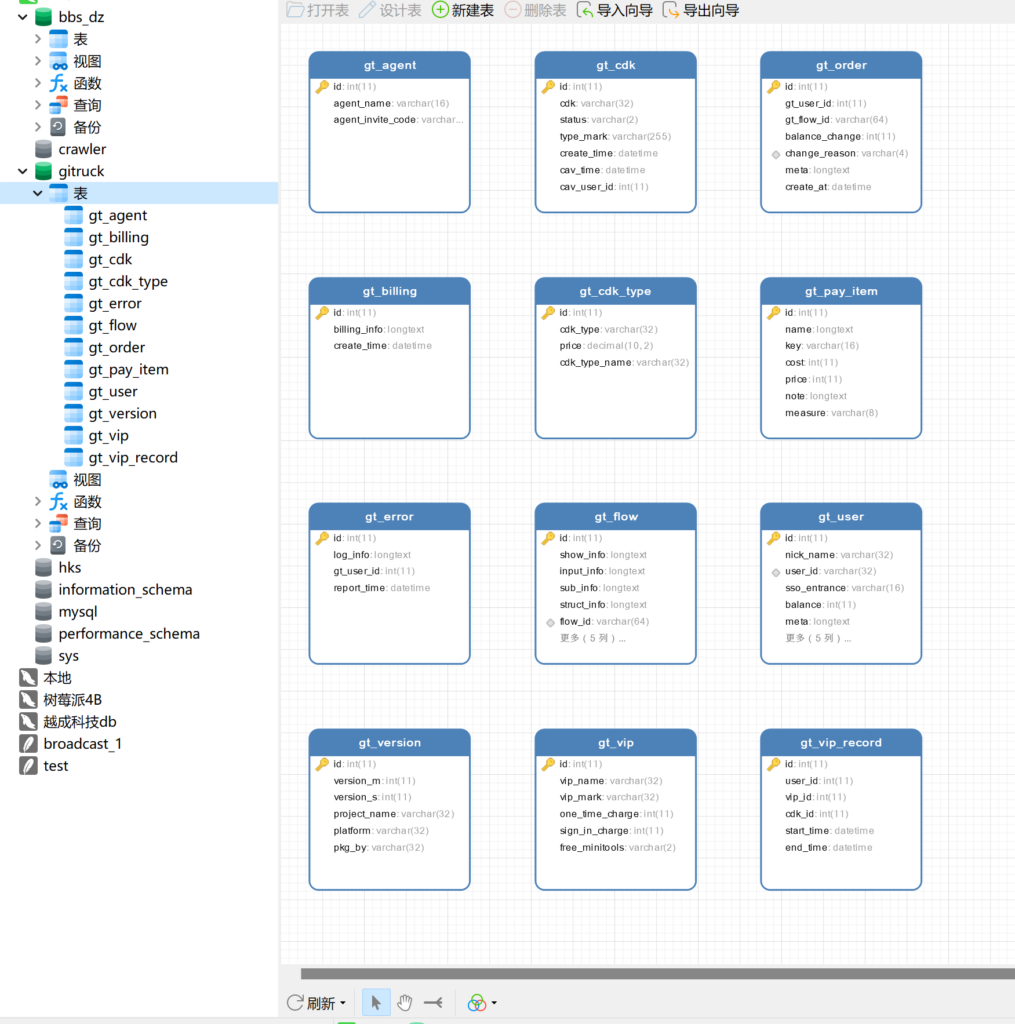
Task: Select the pointer (arrow) tool
Action: pyautogui.click(x=376, y=1002)
